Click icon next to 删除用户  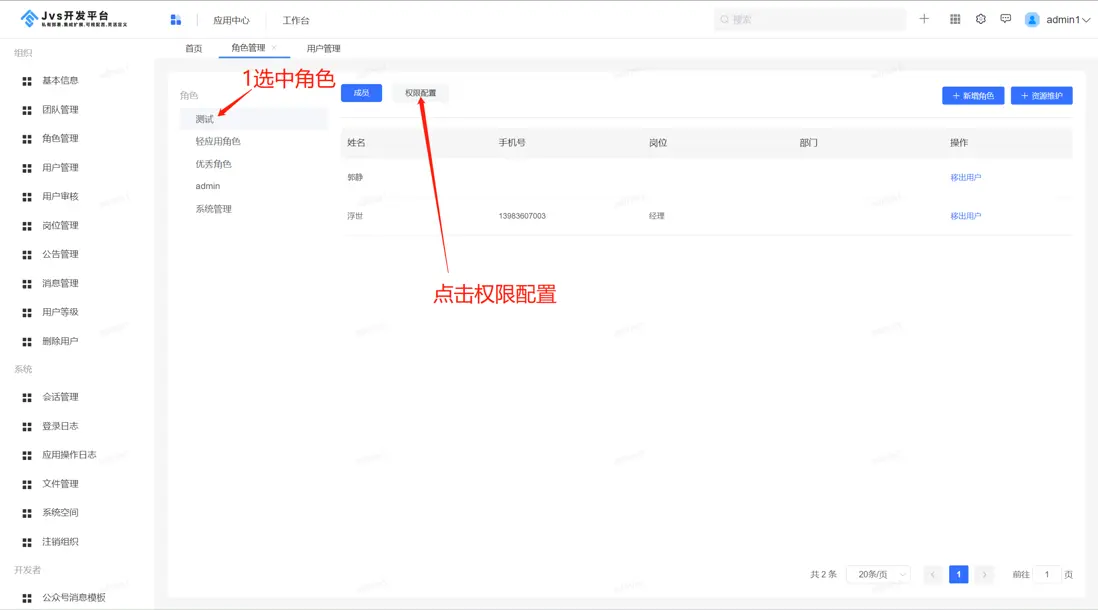pyautogui.click(x=27, y=342)
